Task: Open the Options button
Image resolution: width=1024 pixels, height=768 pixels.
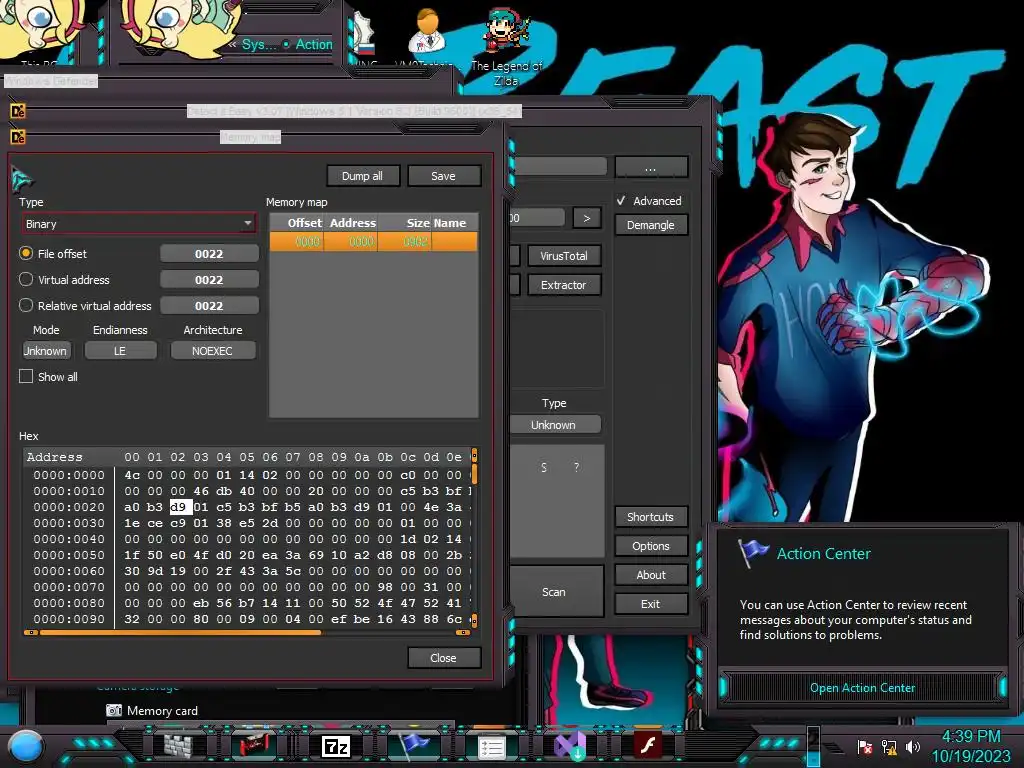Action: [x=650, y=546]
